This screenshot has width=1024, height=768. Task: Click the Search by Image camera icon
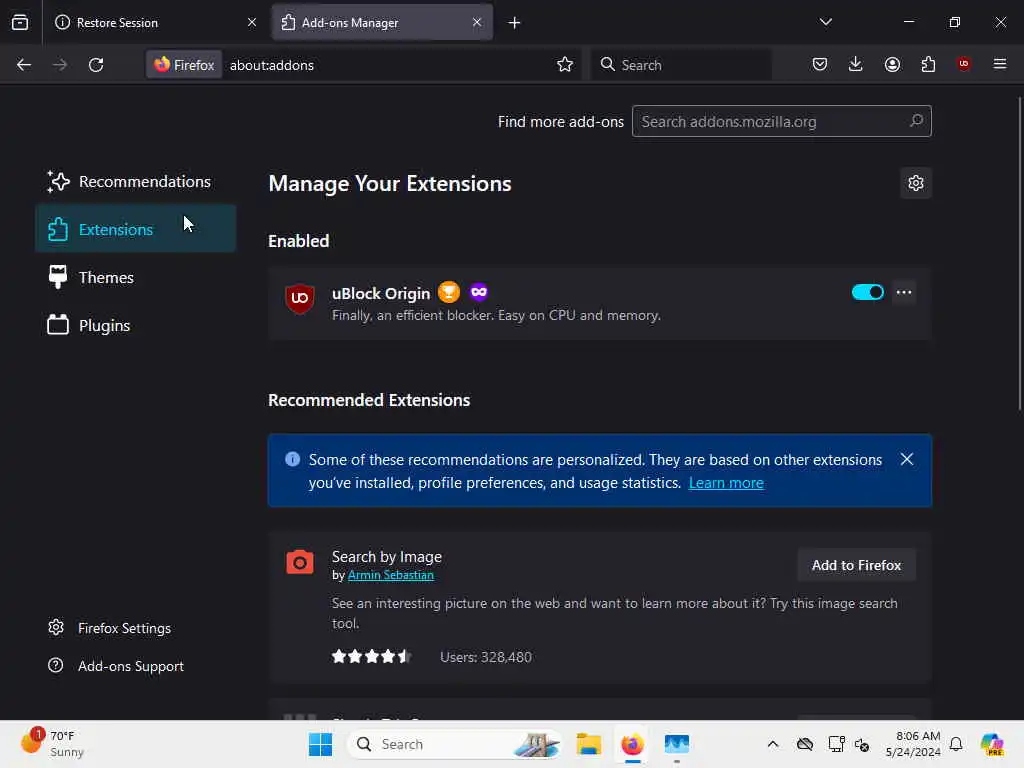pyautogui.click(x=300, y=562)
